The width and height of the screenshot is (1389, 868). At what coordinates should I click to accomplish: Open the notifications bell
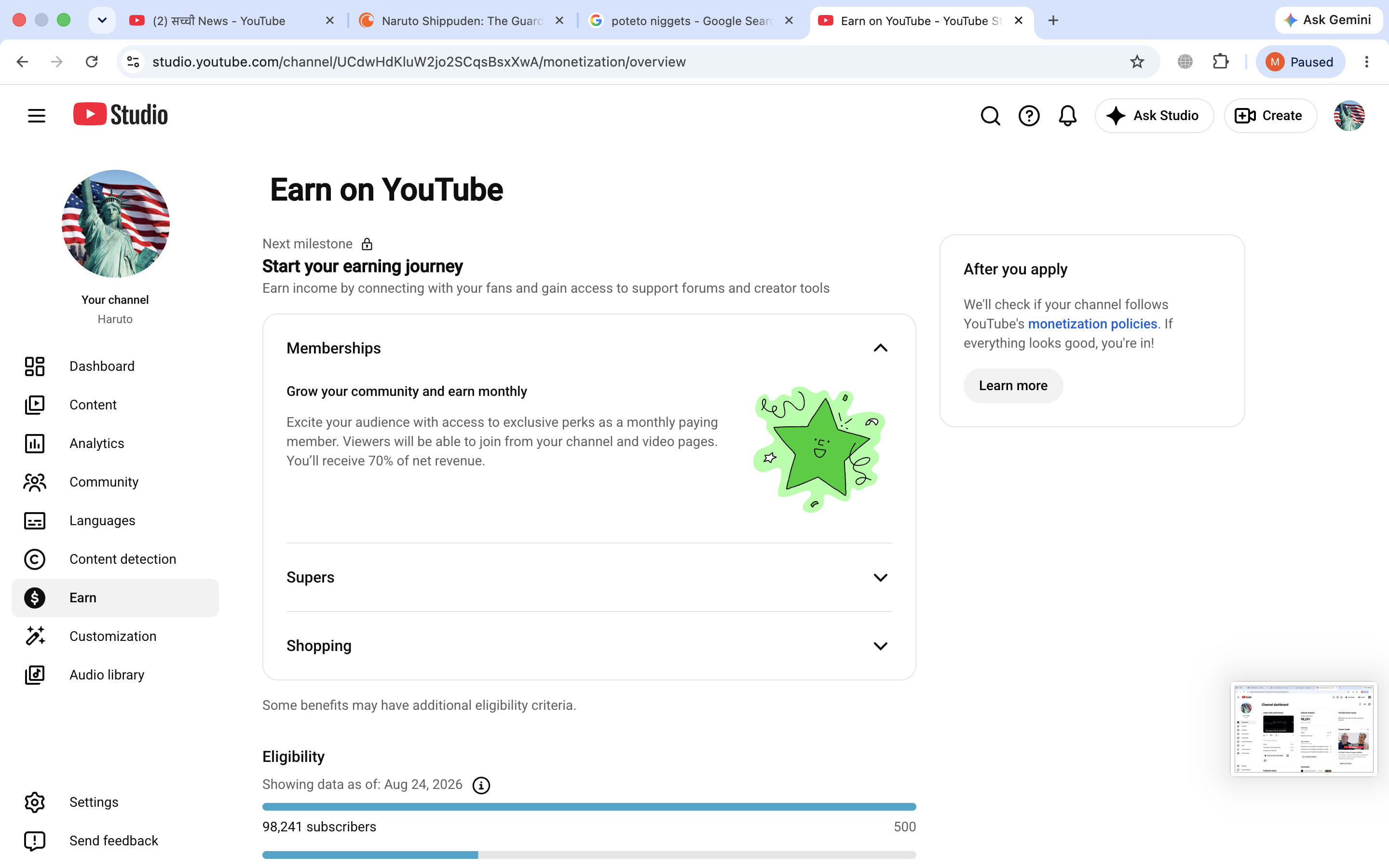(1067, 115)
